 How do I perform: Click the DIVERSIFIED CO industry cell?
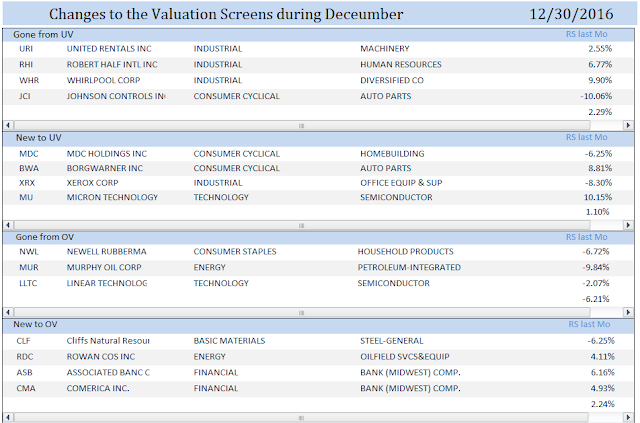(x=392, y=80)
